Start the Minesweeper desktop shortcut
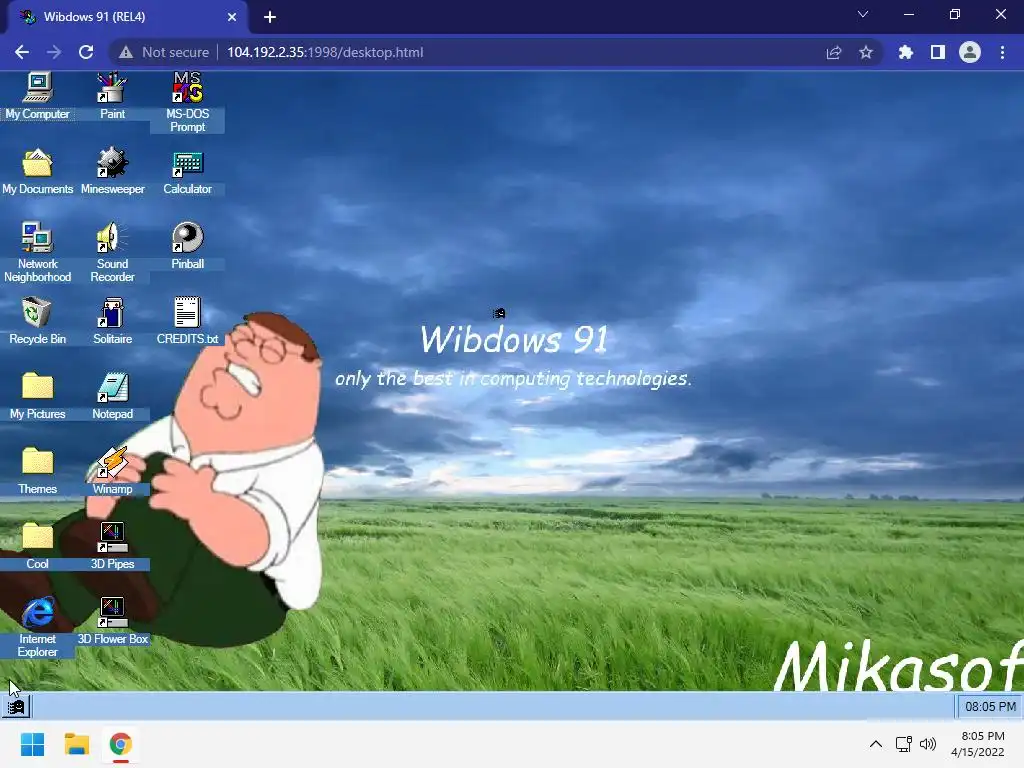The height and width of the screenshot is (768, 1024). [x=112, y=171]
